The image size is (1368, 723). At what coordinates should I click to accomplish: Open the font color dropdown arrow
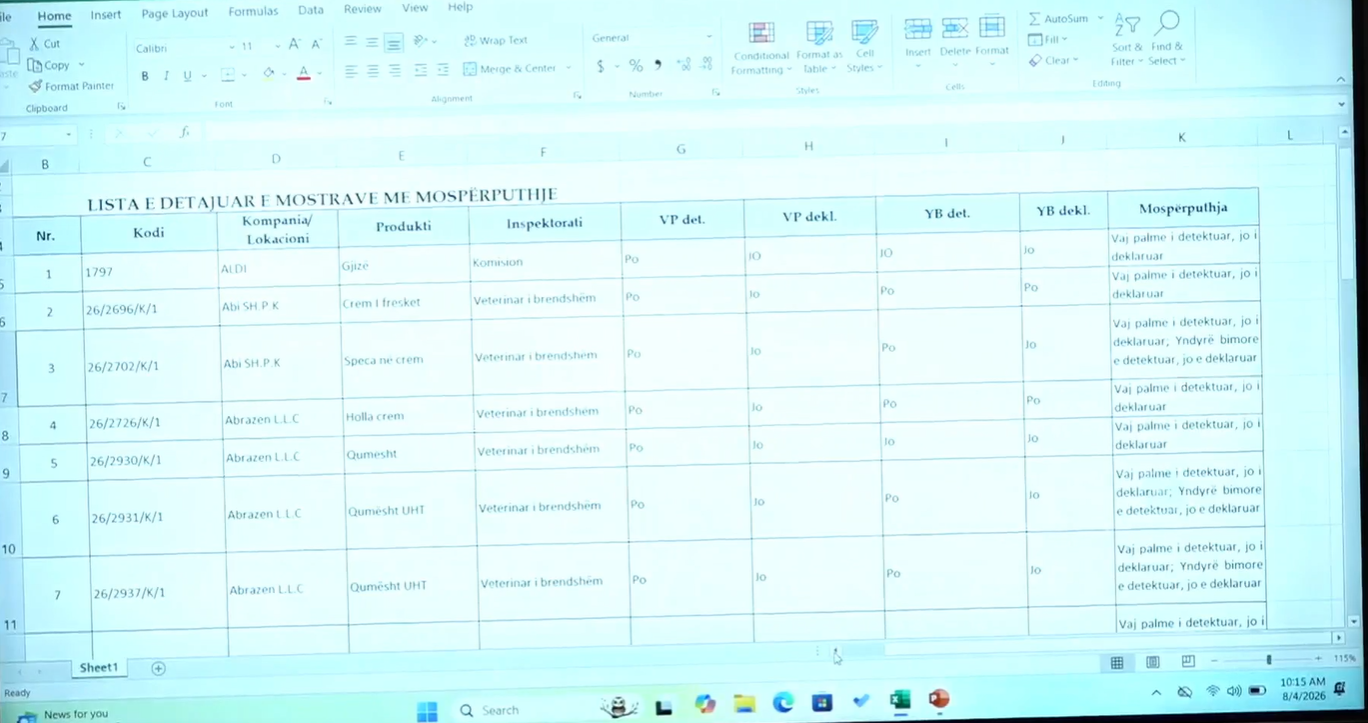tap(319, 74)
